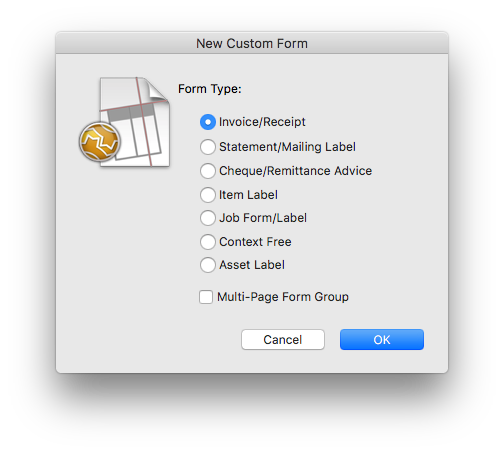Choose the Statement/Mailing Label radio button
The height and width of the screenshot is (453, 504).
coord(208,147)
